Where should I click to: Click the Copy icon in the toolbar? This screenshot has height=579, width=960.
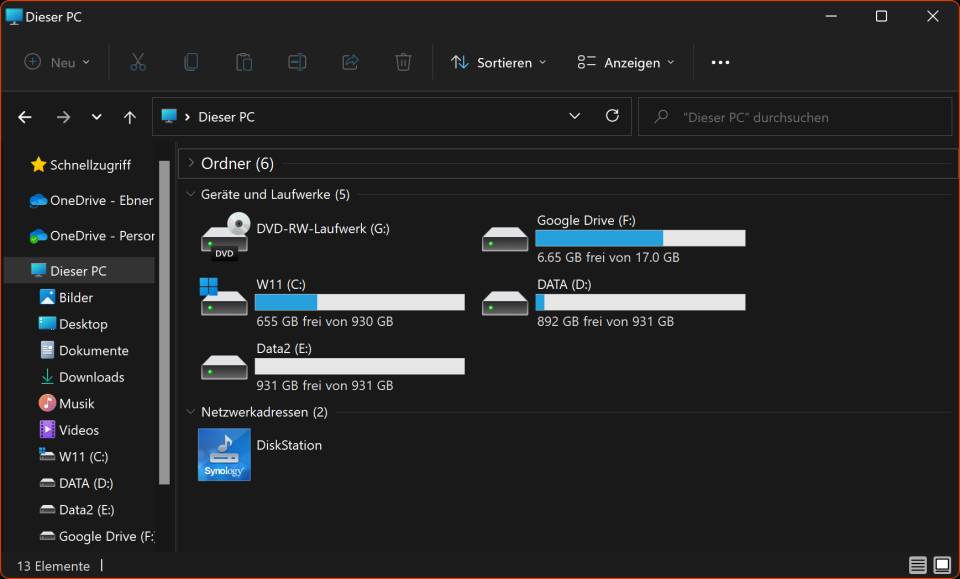[x=191, y=61]
